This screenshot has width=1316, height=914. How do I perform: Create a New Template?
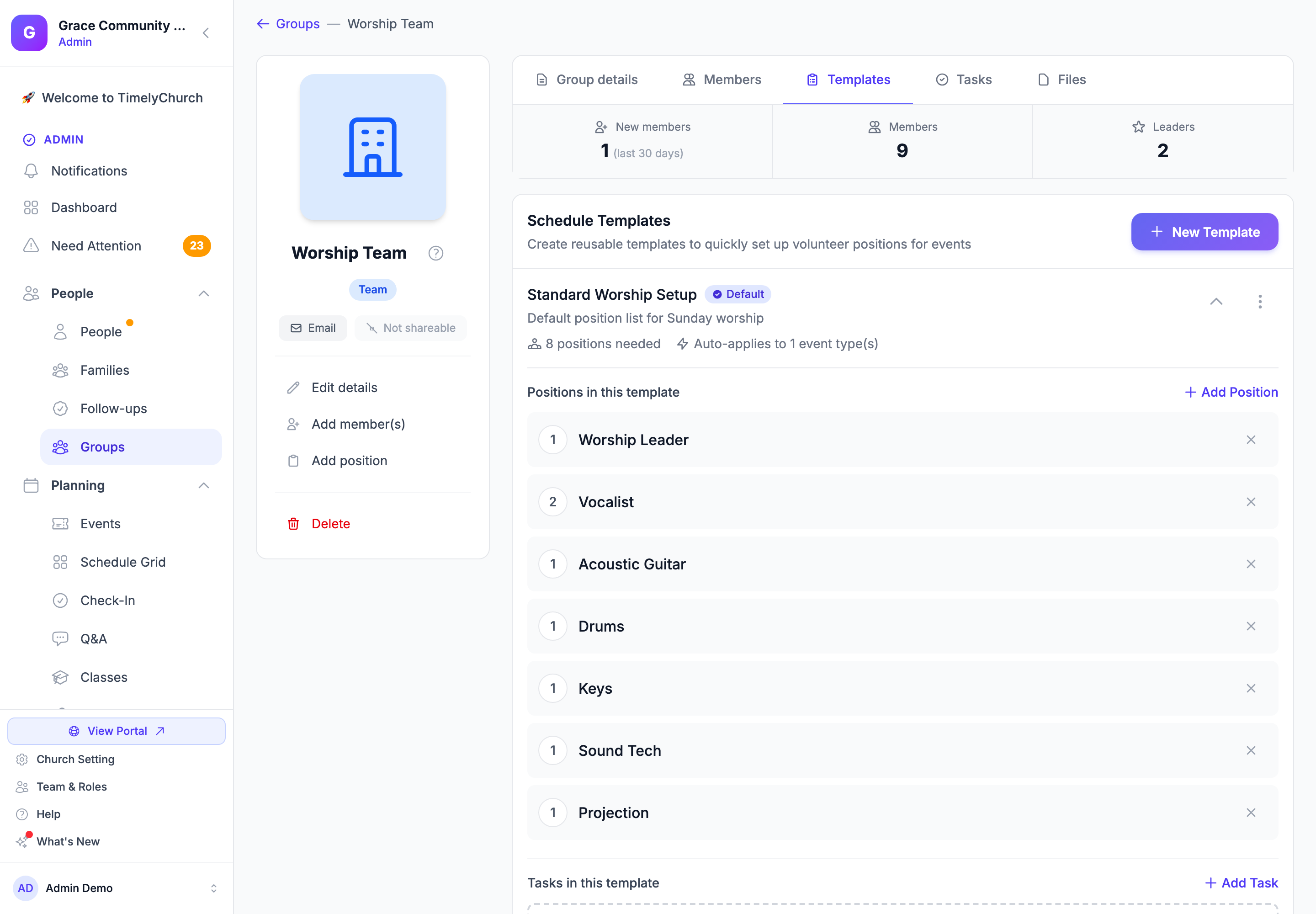(x=1205, y=232)
